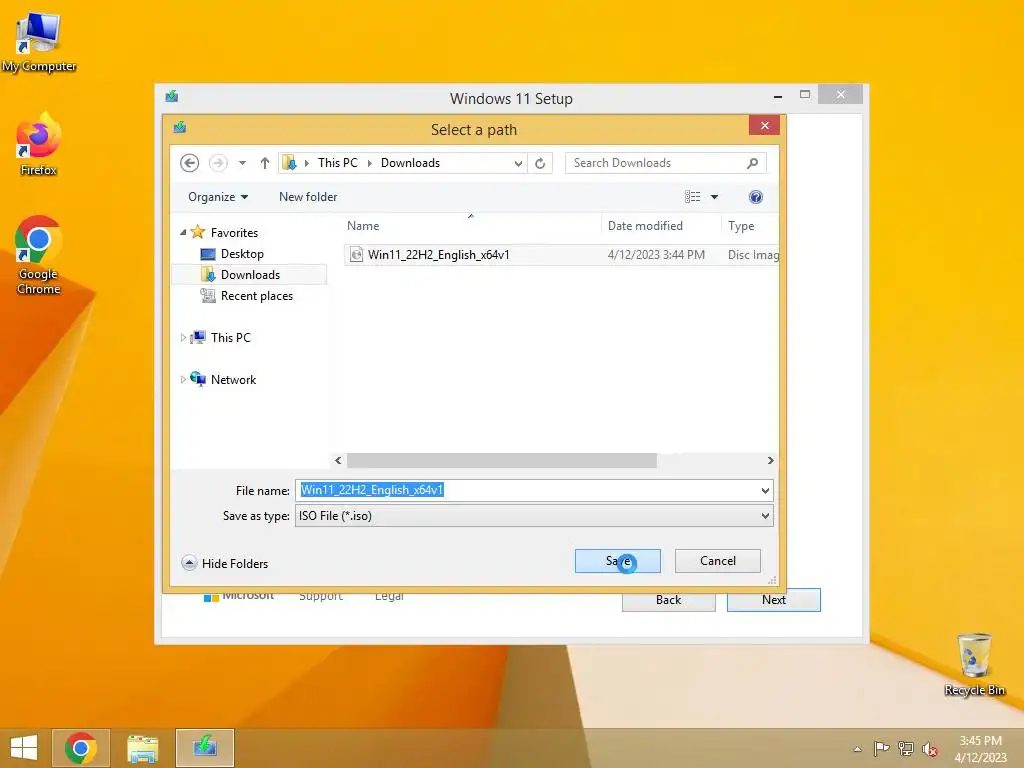
Task: Click Next in Windows 11 Setup
Action: tap(773, 600)
